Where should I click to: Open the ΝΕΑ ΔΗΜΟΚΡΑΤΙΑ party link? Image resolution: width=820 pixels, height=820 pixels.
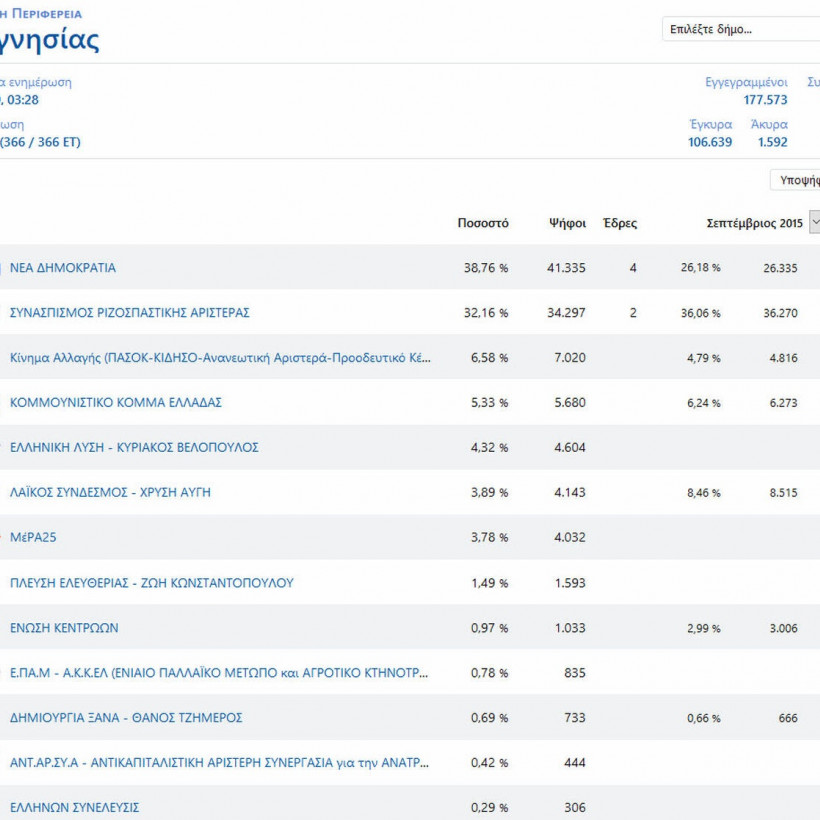click(x=63, y=268)
